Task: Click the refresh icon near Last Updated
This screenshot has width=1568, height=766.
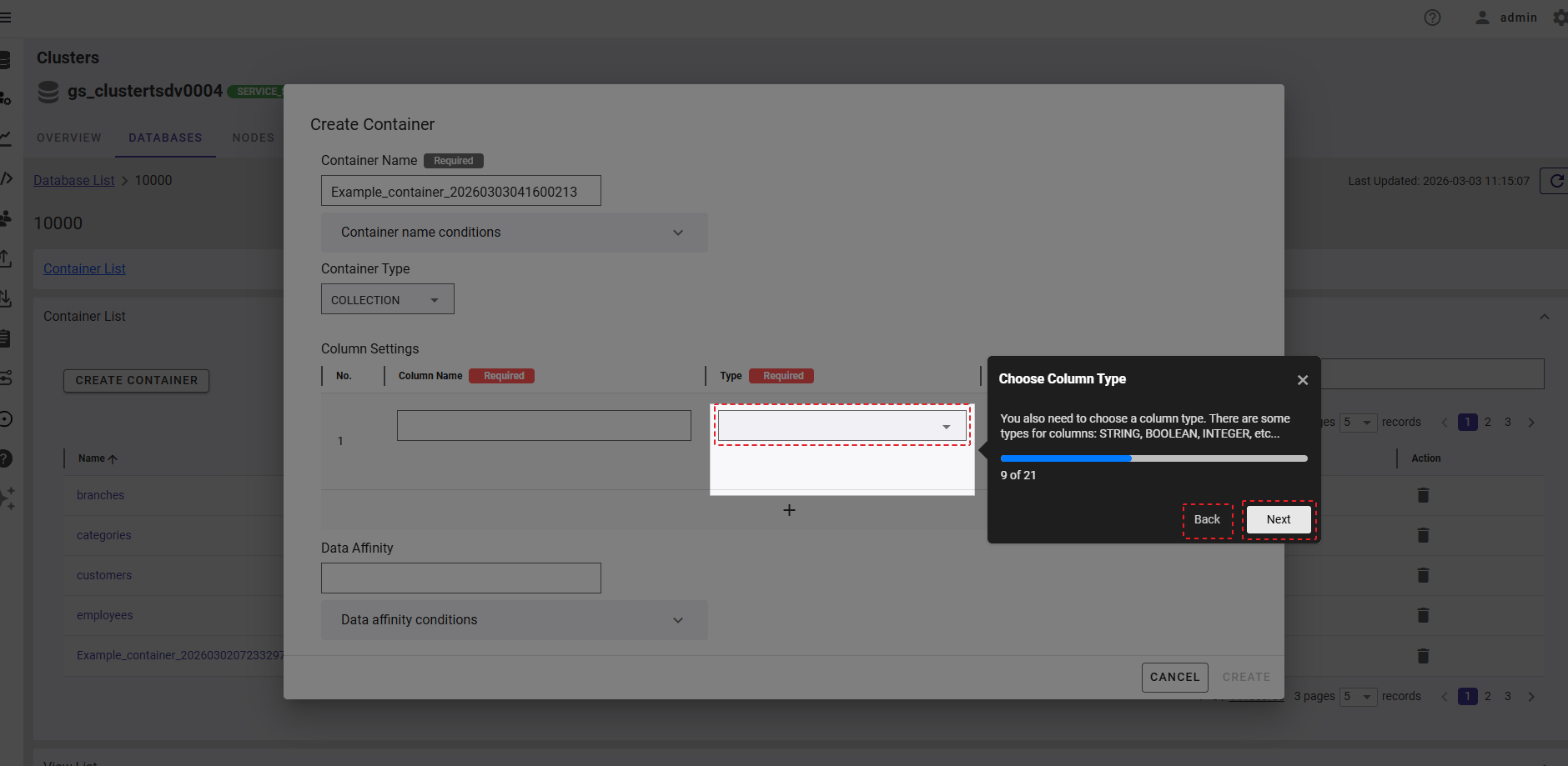Action: [1555, 181]
